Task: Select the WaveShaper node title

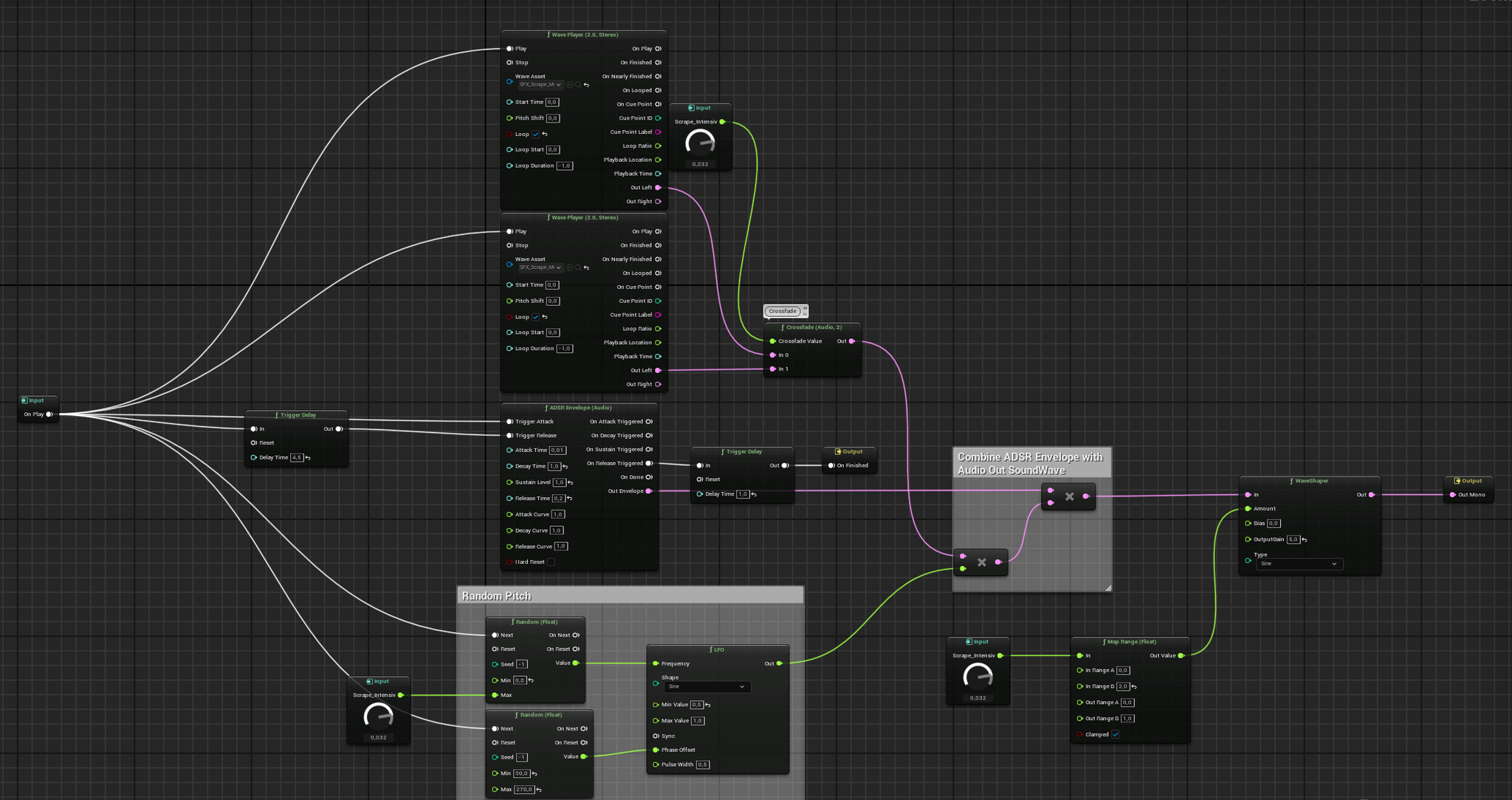Action: click(1310, 481)
